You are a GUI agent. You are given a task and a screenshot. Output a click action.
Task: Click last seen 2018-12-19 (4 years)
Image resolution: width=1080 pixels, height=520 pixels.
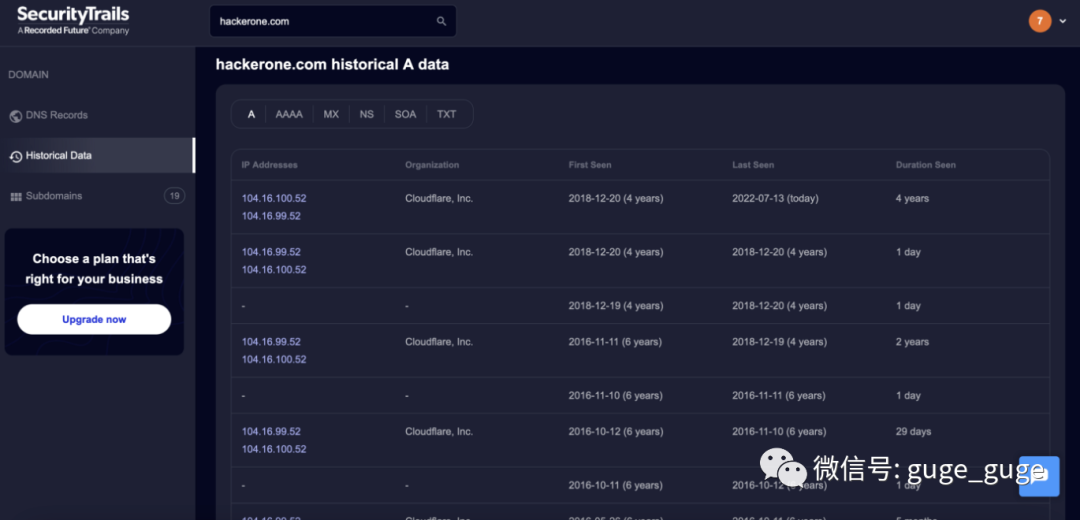click(x=779, y=342)
